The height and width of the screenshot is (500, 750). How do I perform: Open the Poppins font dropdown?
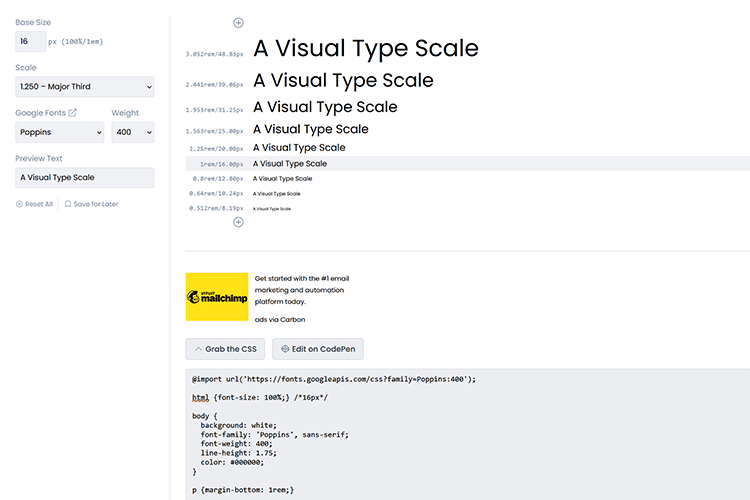pos(59,132)
